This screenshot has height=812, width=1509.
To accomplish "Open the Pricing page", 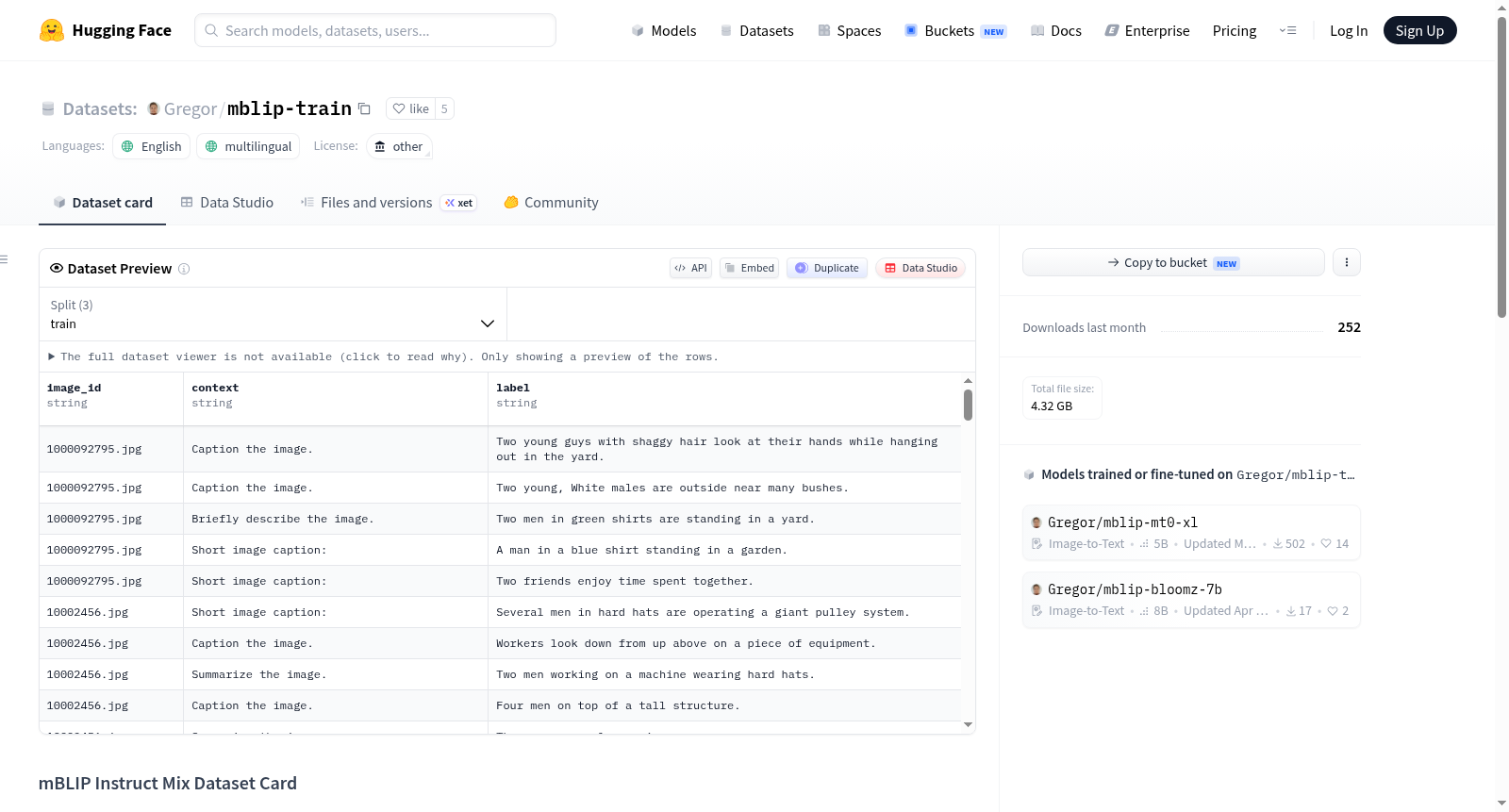I will click(x=1235, y=30).
